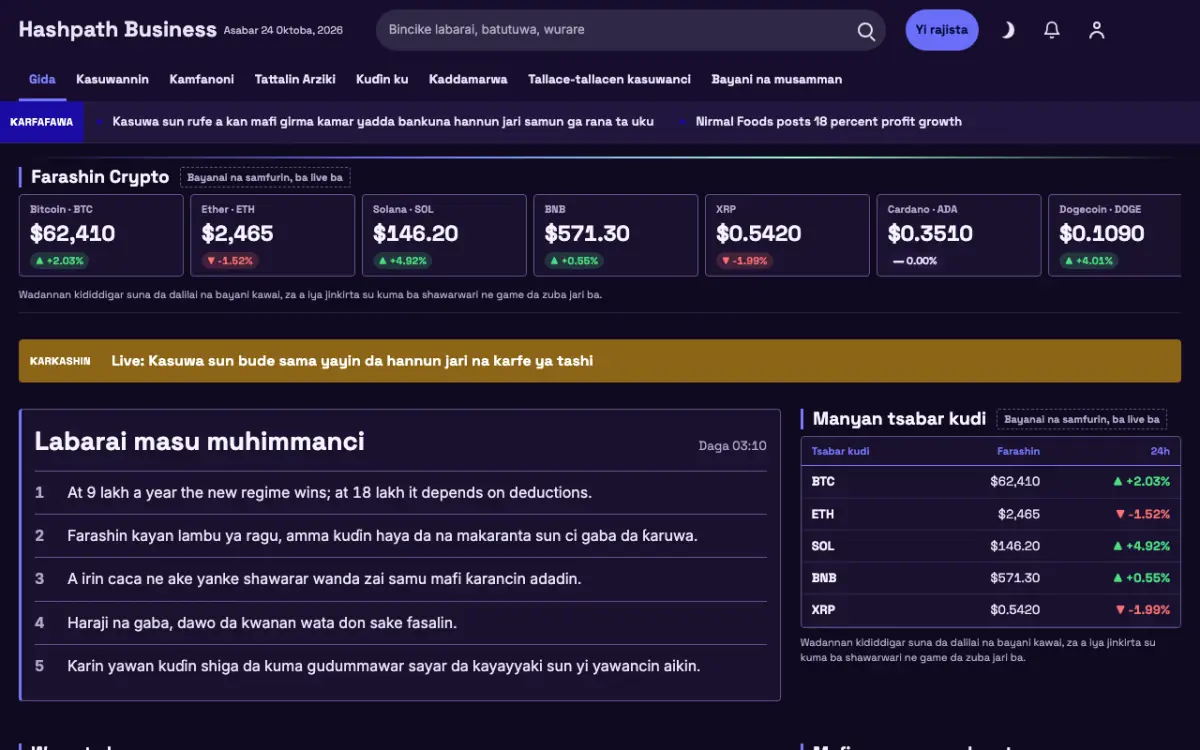Open story 3 A irin caca
Screen dimensions: 1200x750
[x=401, y=578]
